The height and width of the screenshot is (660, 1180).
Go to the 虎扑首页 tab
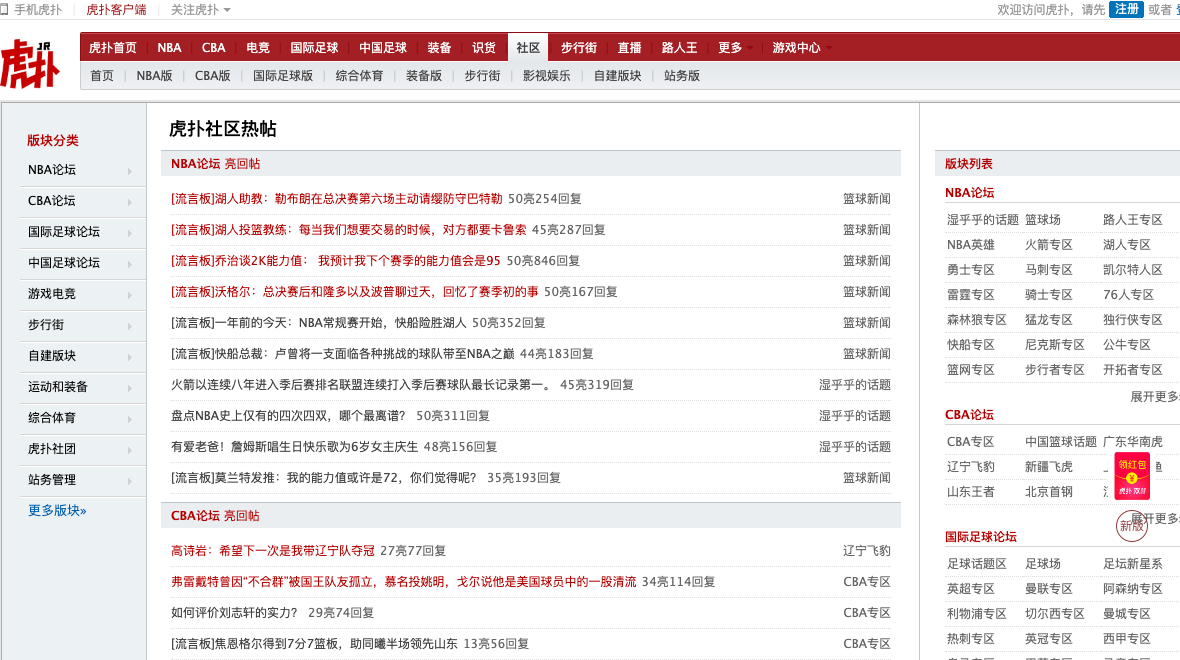[x=113, y=47]
